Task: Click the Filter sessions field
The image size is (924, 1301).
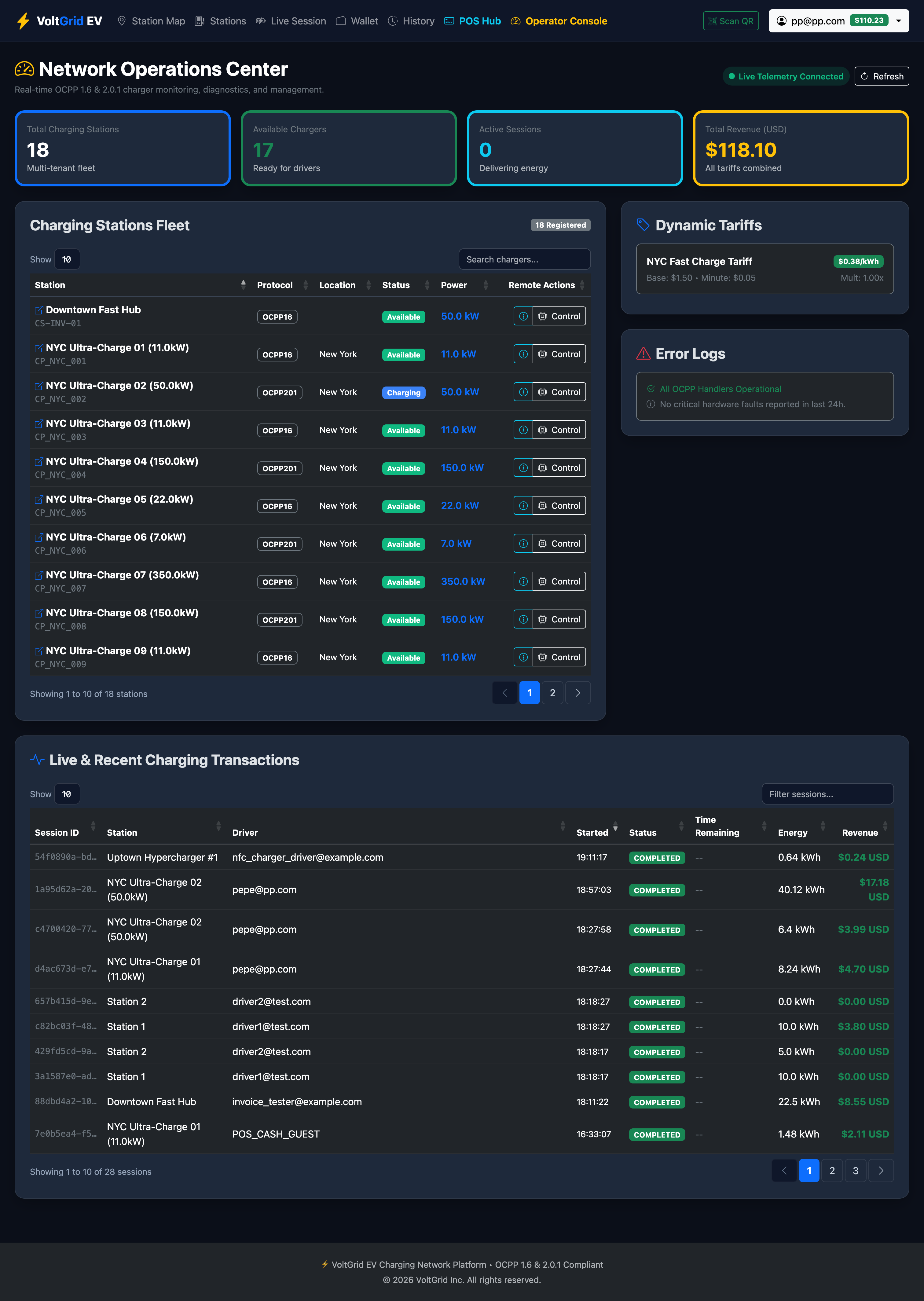Action: [x=827, y=794]
